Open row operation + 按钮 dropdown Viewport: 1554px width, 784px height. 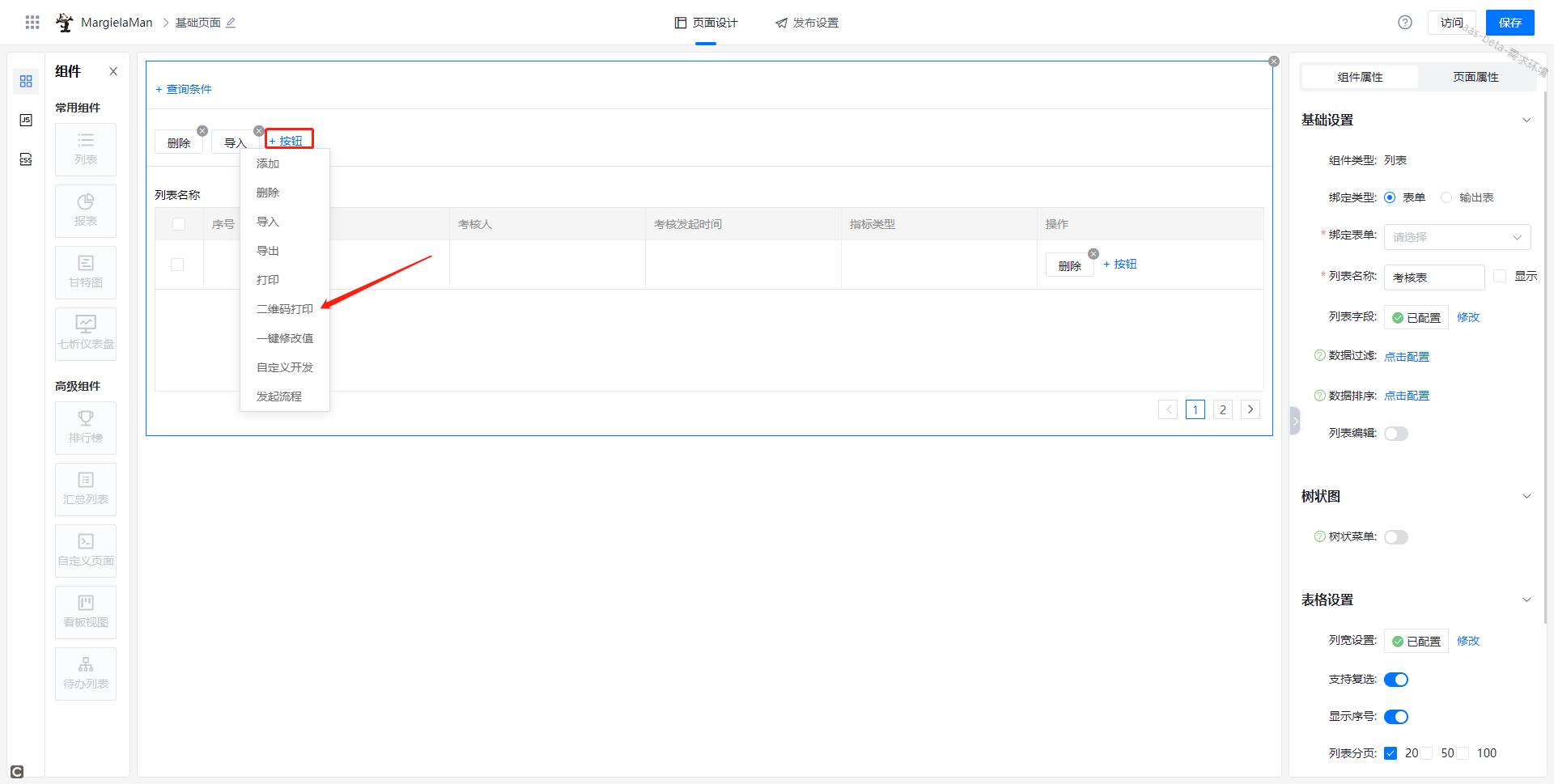click(x=1120, y=264)
